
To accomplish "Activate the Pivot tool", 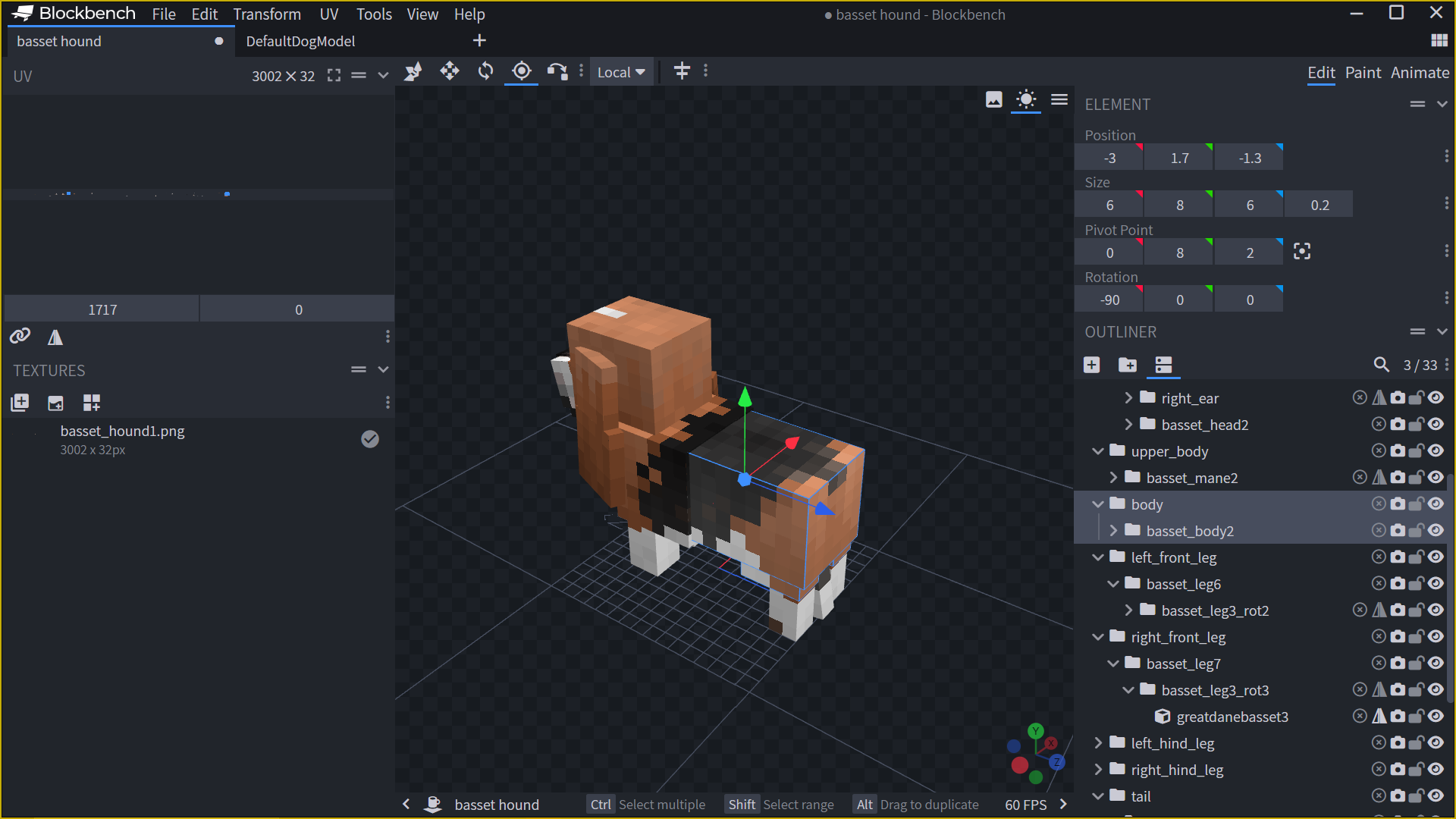I will pyautogui.click(x=522, y=71).
